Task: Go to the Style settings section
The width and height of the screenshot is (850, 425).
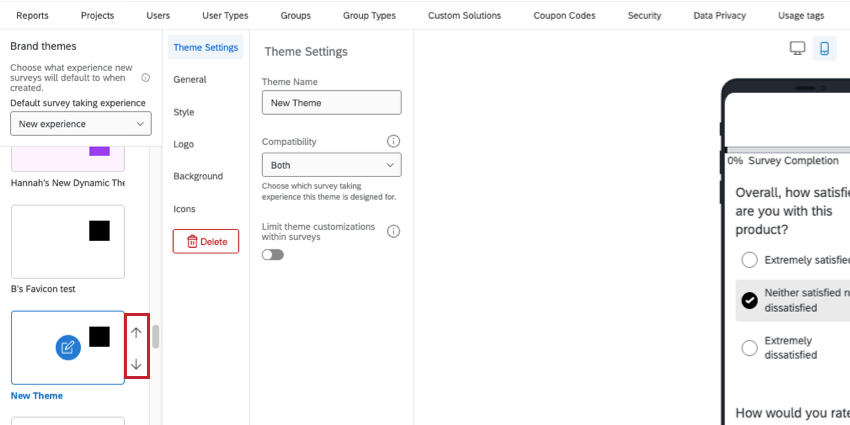Action: point(184,112)
